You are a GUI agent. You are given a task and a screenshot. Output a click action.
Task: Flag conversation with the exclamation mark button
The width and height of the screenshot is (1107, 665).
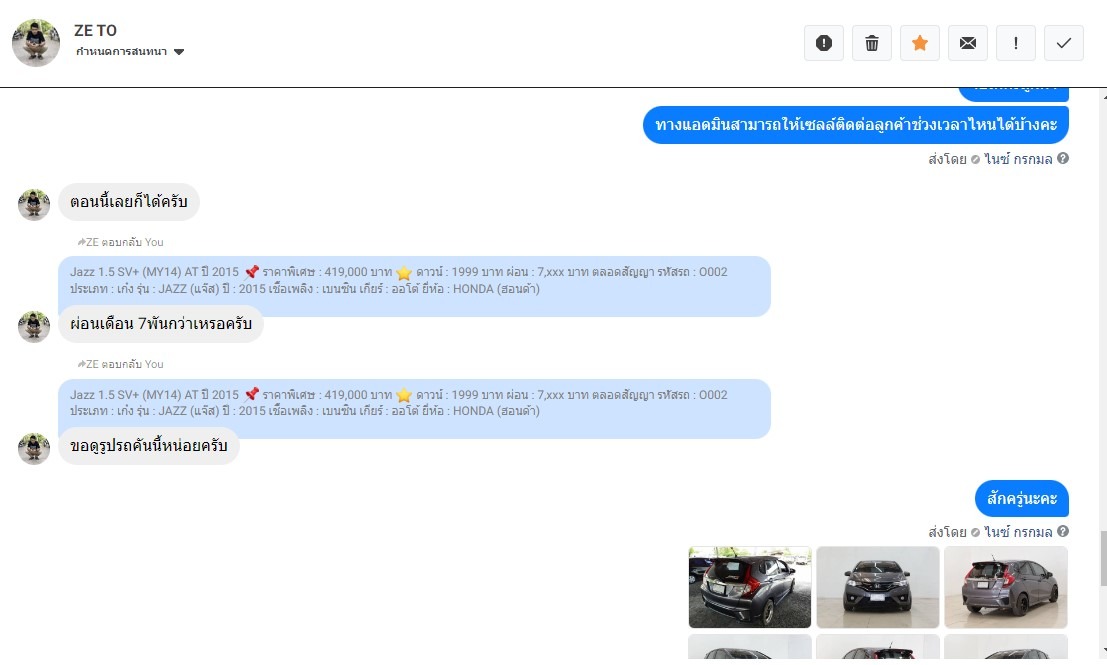(1015, 43)
